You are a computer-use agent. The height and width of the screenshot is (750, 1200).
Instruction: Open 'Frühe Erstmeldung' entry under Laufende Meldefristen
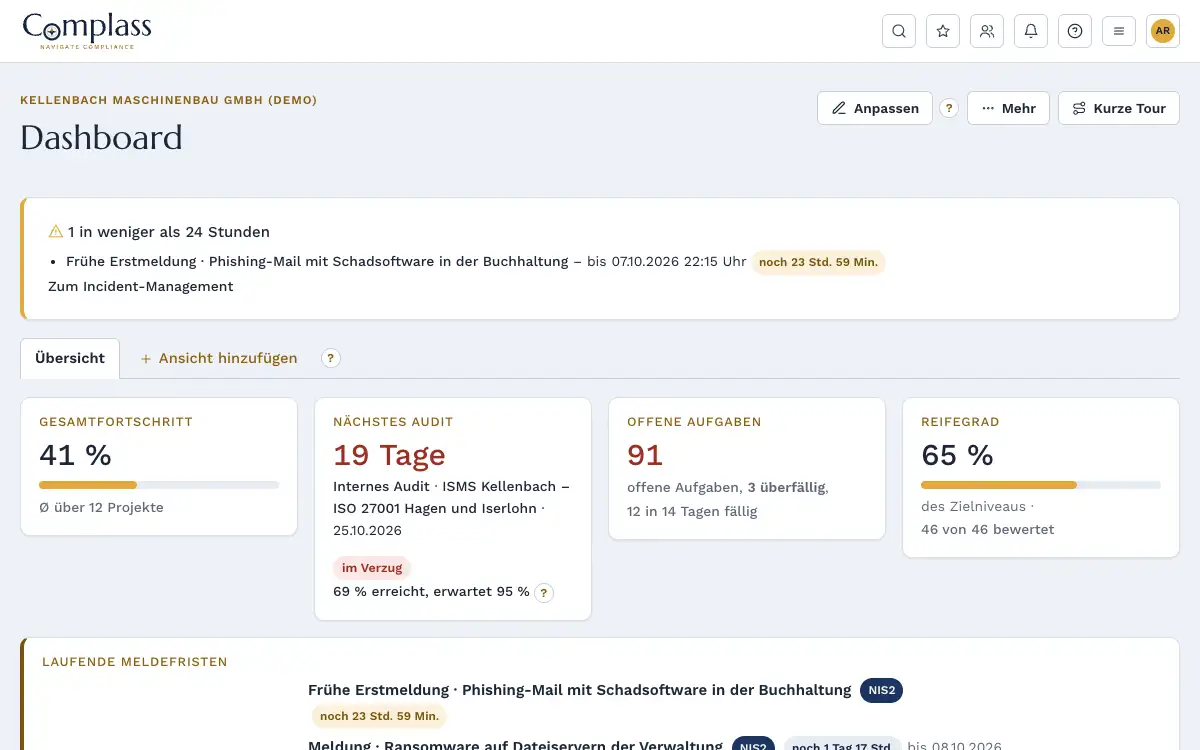(580, 690)
